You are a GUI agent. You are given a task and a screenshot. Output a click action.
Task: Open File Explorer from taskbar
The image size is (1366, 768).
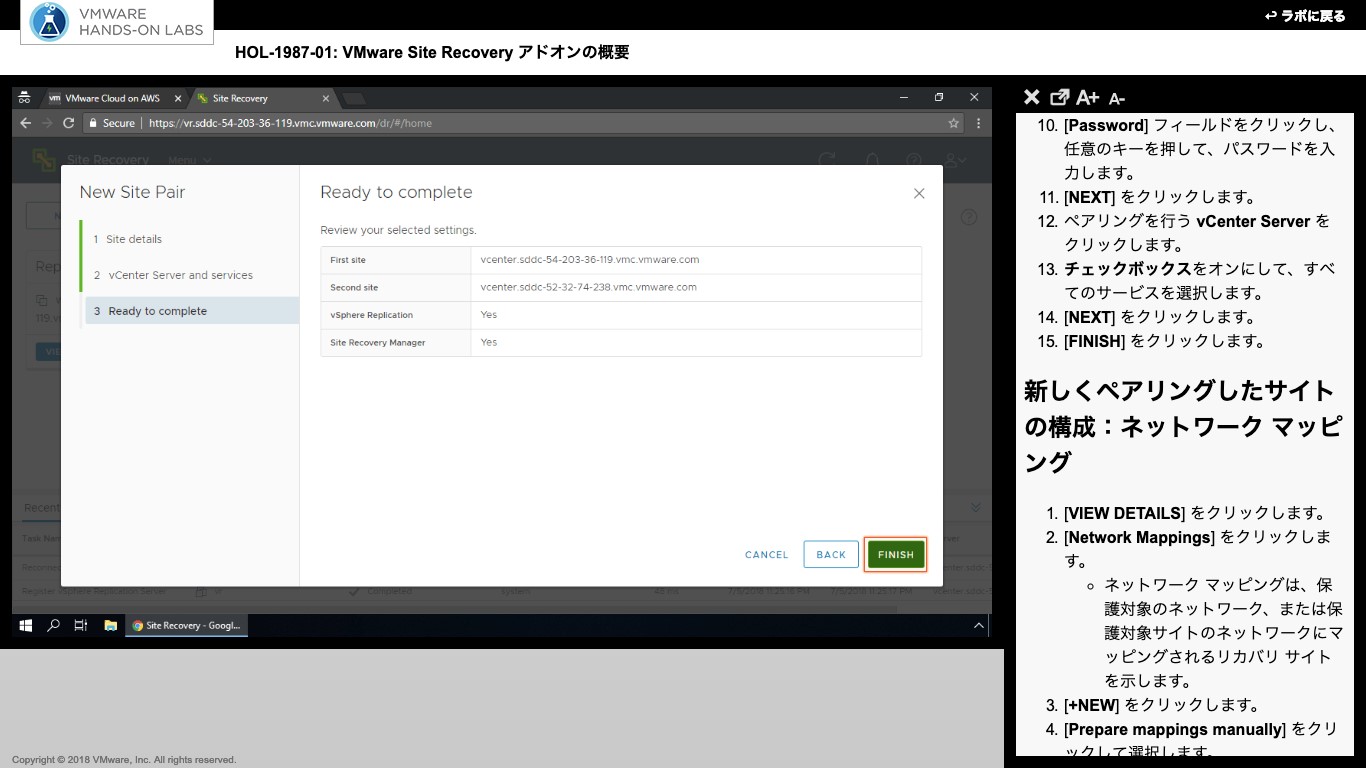click(110, 625)
